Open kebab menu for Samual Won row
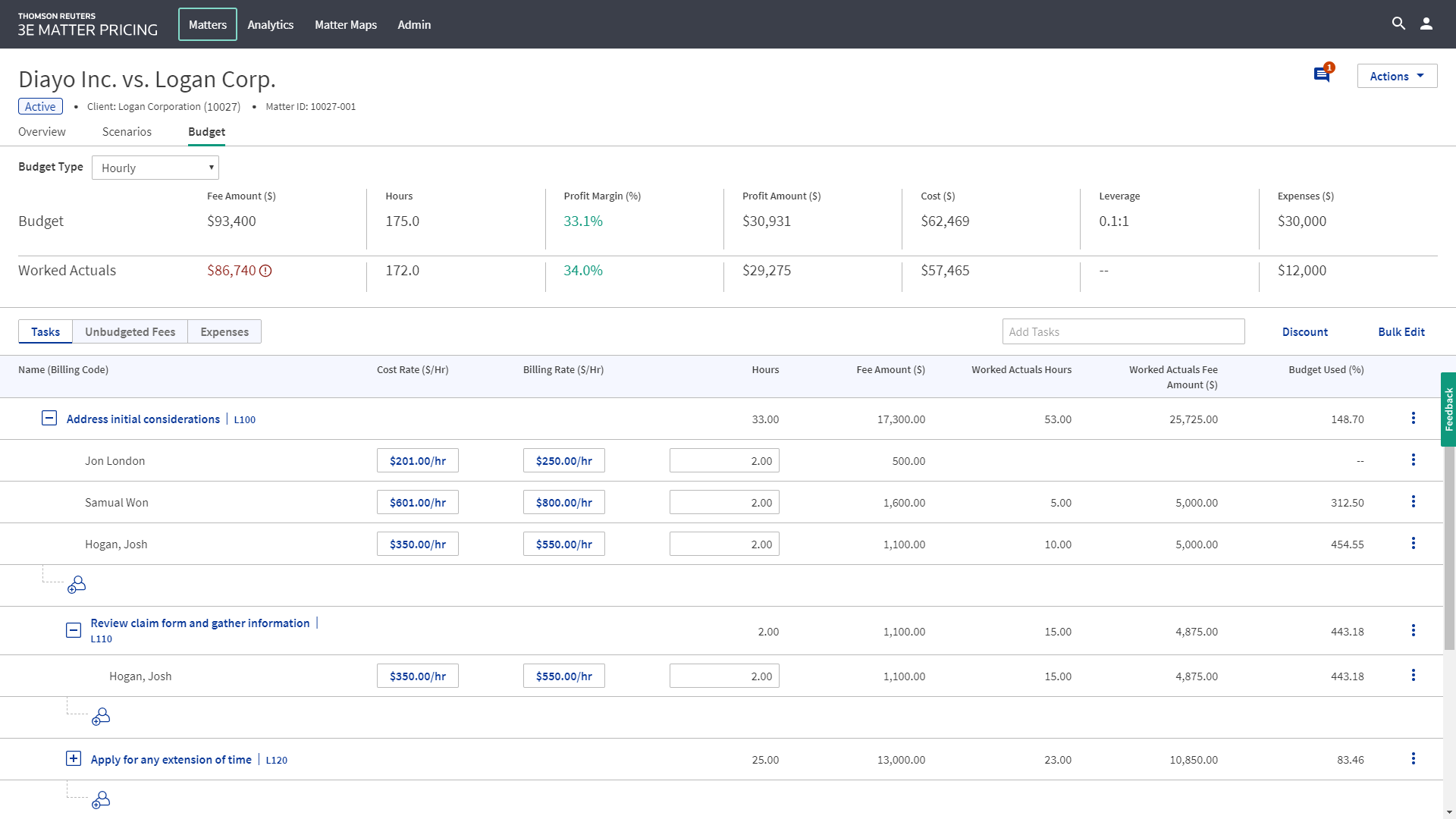 click(x=1413, y=502)
